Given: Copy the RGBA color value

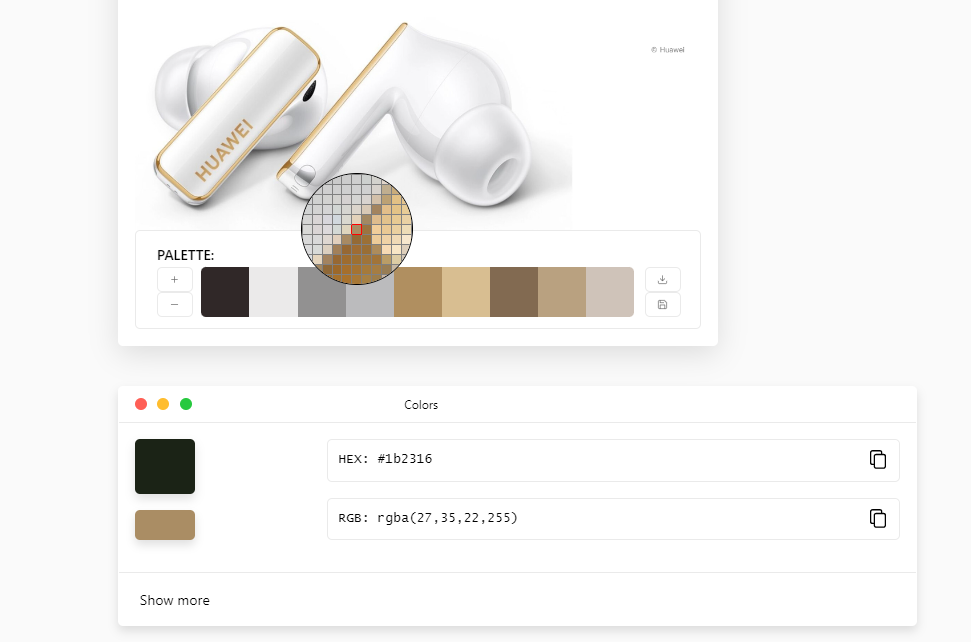Looking at the screenshot, I should pos(878,518).
